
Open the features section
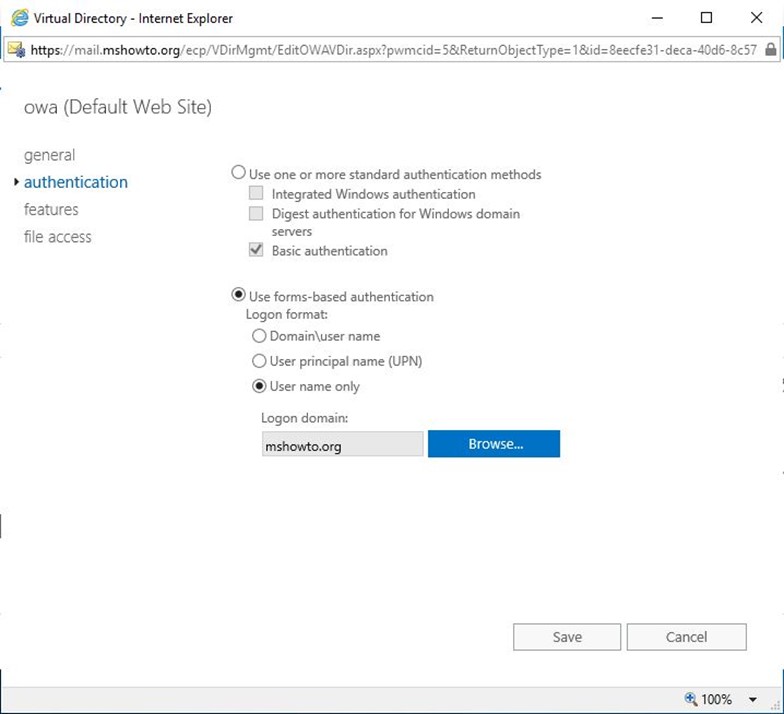pos(51,209)
